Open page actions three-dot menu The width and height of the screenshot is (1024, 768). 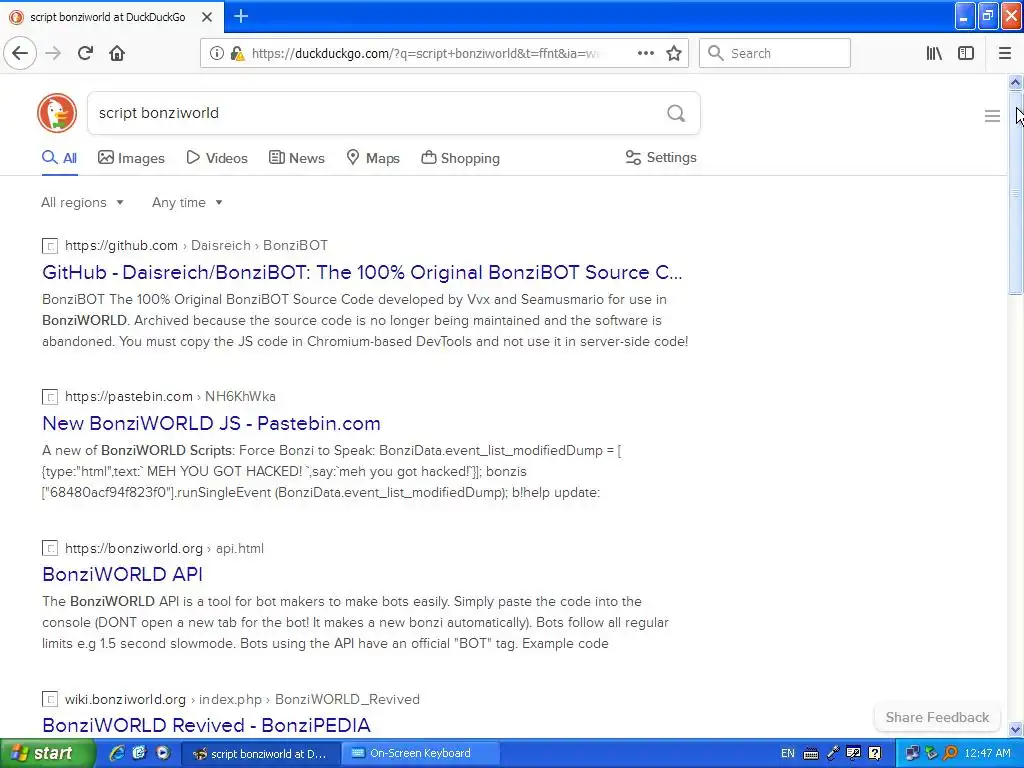(645, 53)
